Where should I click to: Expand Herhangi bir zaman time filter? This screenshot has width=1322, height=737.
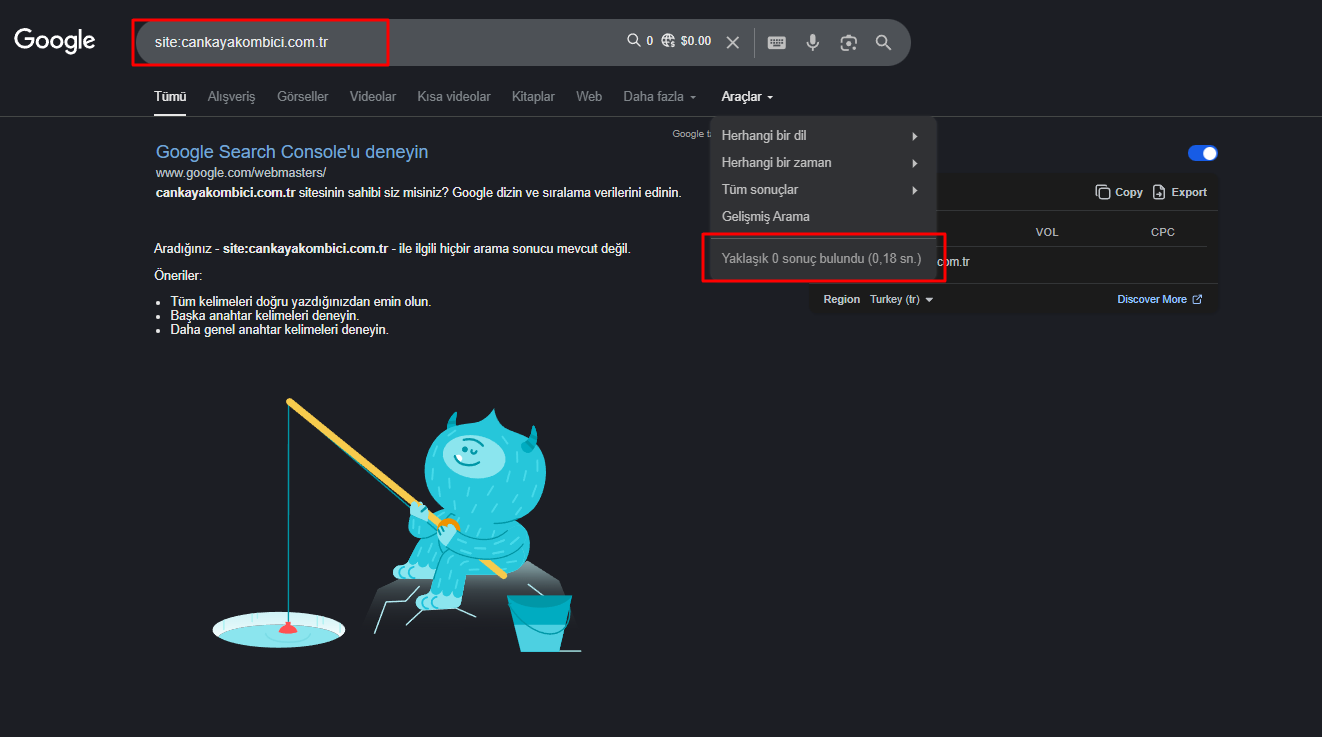pyautogui.click(x=823, y=163)
